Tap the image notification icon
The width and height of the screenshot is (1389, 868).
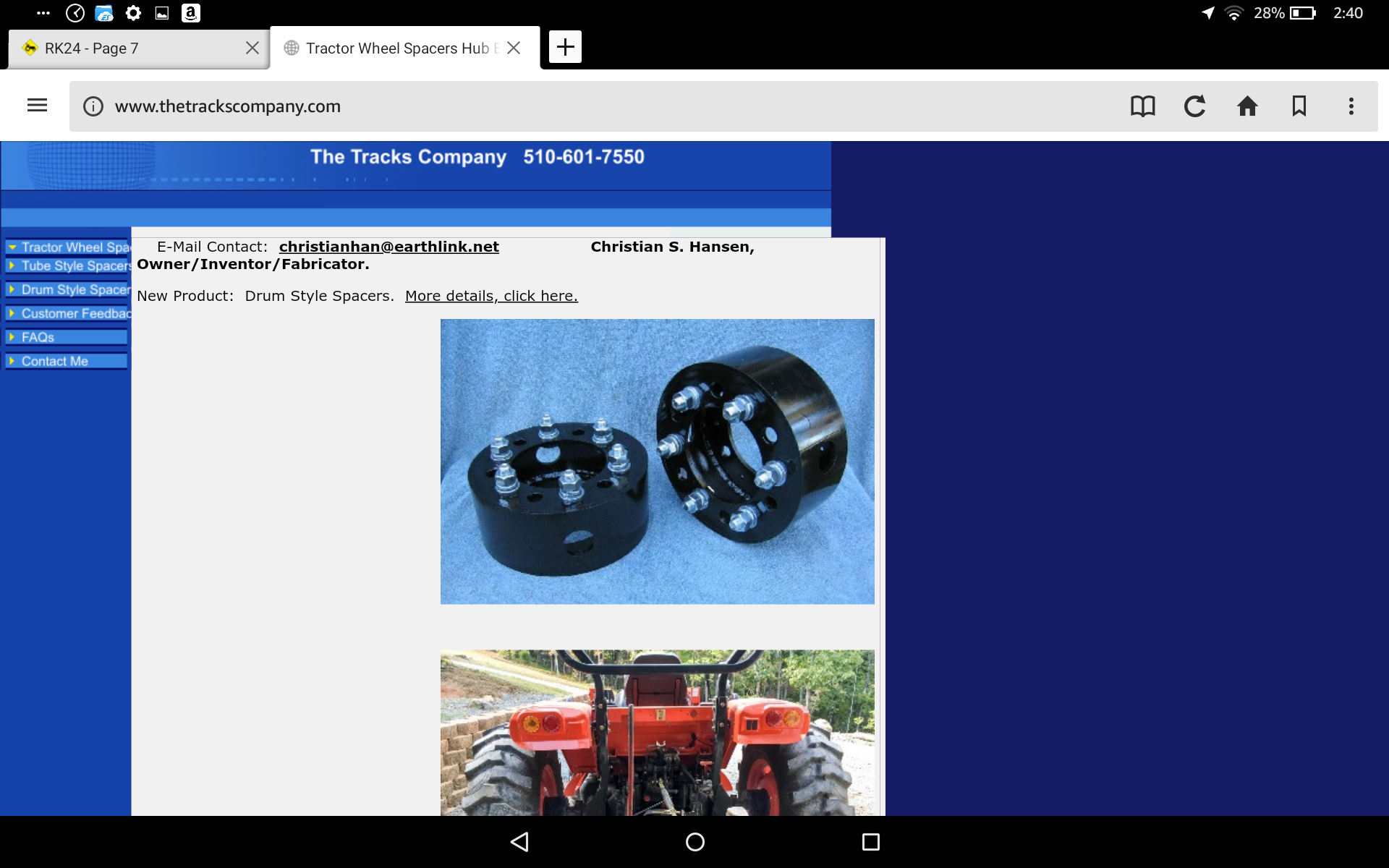click(162, 13)
